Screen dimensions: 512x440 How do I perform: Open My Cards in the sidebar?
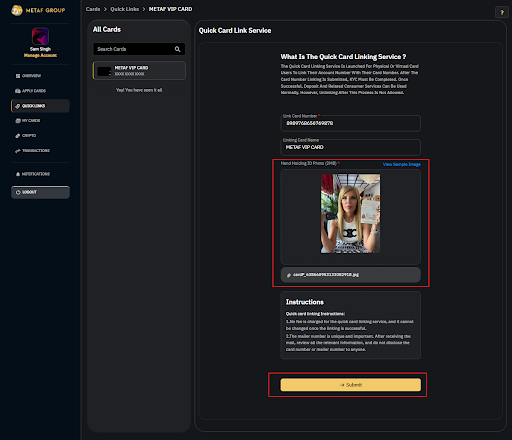tap(28, 120)
